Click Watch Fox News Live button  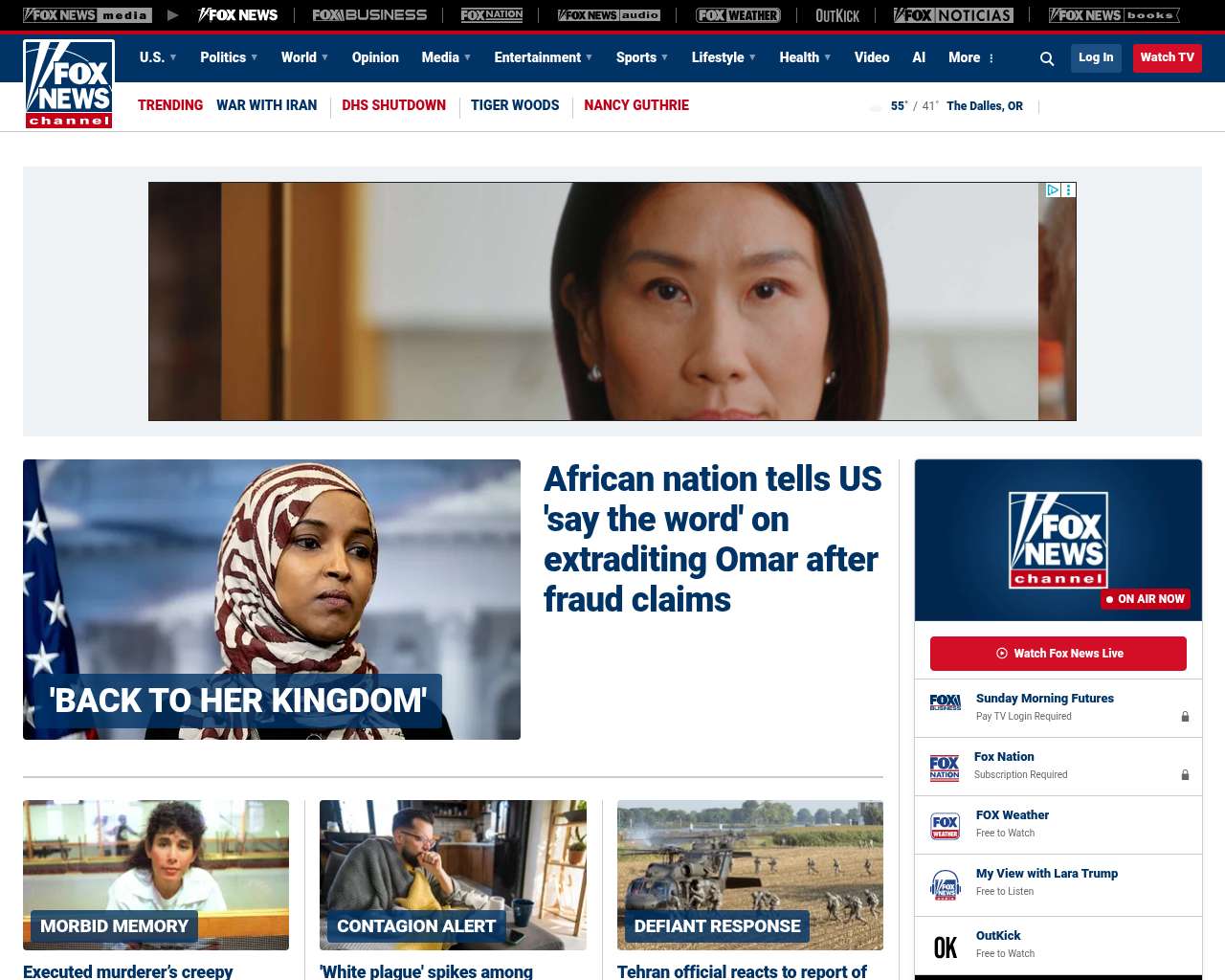pyautogui.click(x=1058, y=654)
